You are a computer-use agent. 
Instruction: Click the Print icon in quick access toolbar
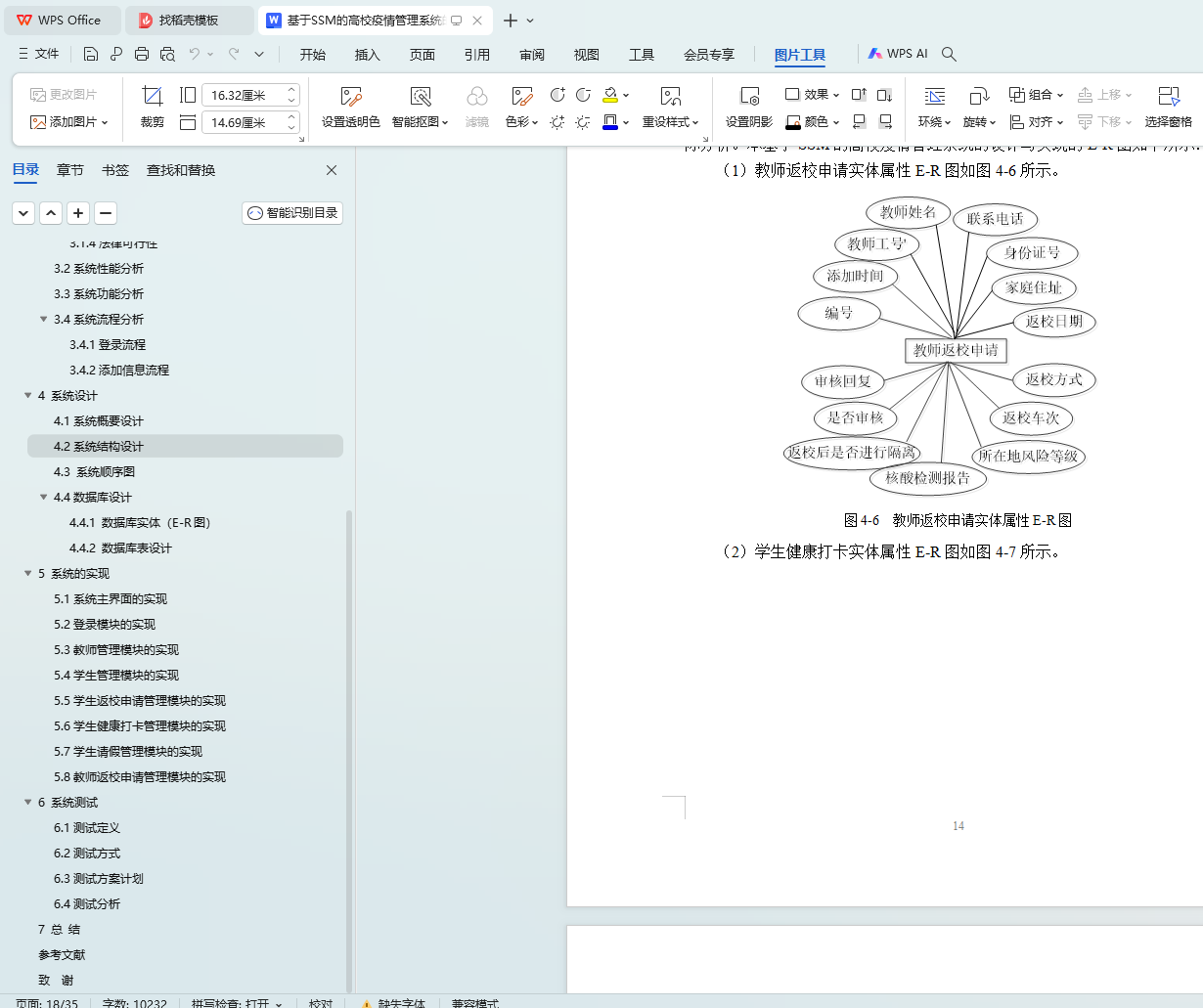click(x=142, y=54)
